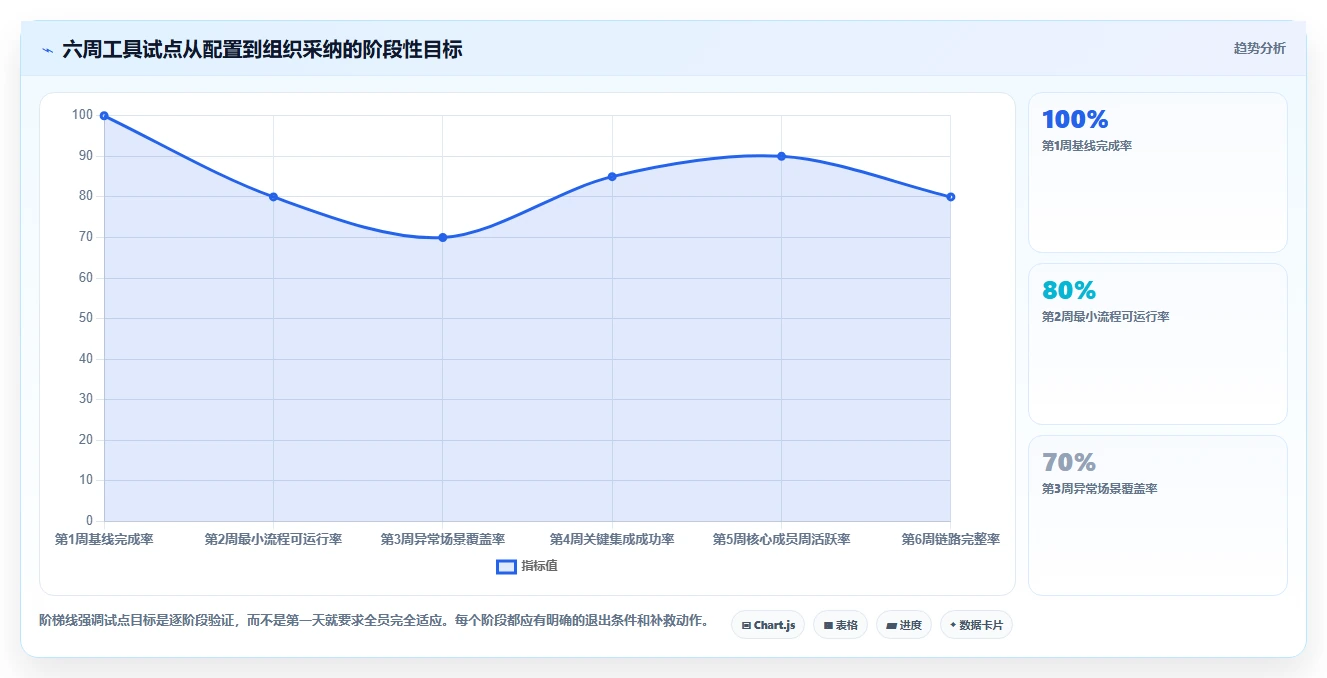Click the chart title 六周工具试点从配置到组织采纳的阶段性目标

(262, 49)
